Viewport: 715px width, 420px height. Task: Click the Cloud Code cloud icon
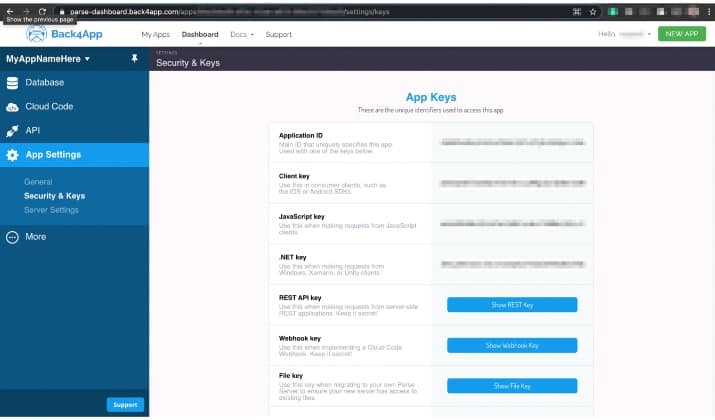pyautogui.click(x=12, y=107)
